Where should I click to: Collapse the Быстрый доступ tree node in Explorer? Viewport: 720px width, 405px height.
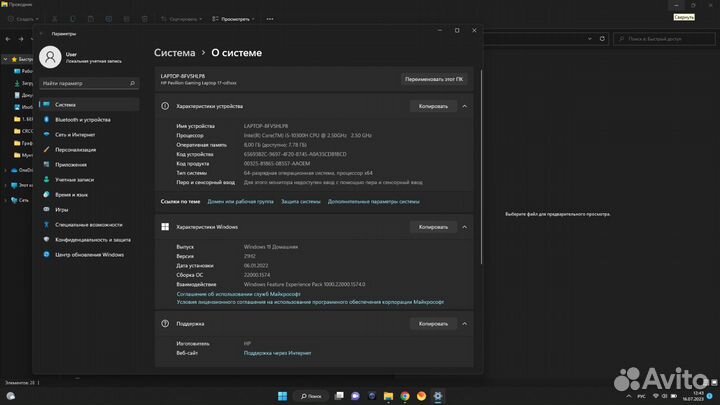[5, 59]
